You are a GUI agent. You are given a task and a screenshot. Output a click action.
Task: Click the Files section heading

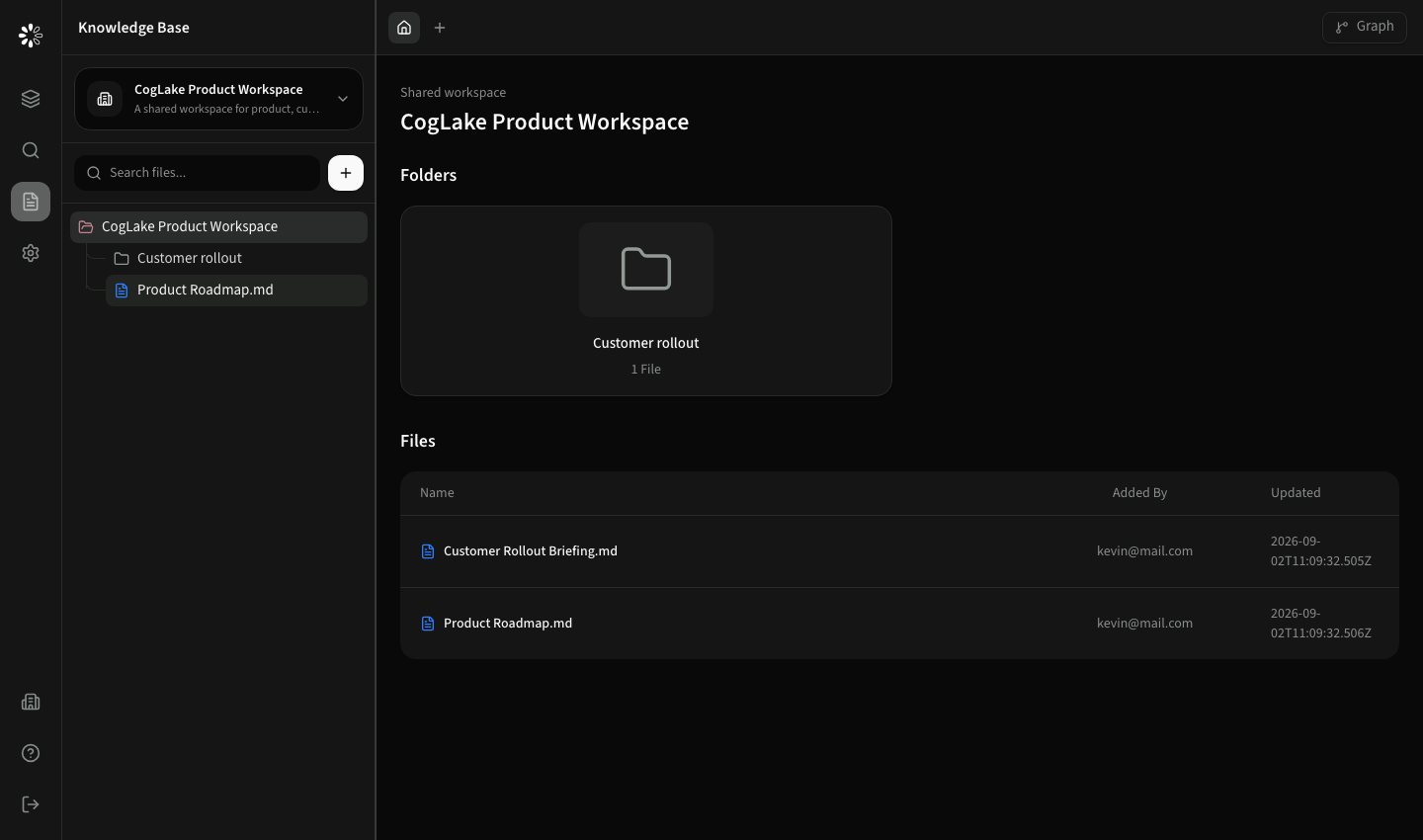[x=417, y=441]
